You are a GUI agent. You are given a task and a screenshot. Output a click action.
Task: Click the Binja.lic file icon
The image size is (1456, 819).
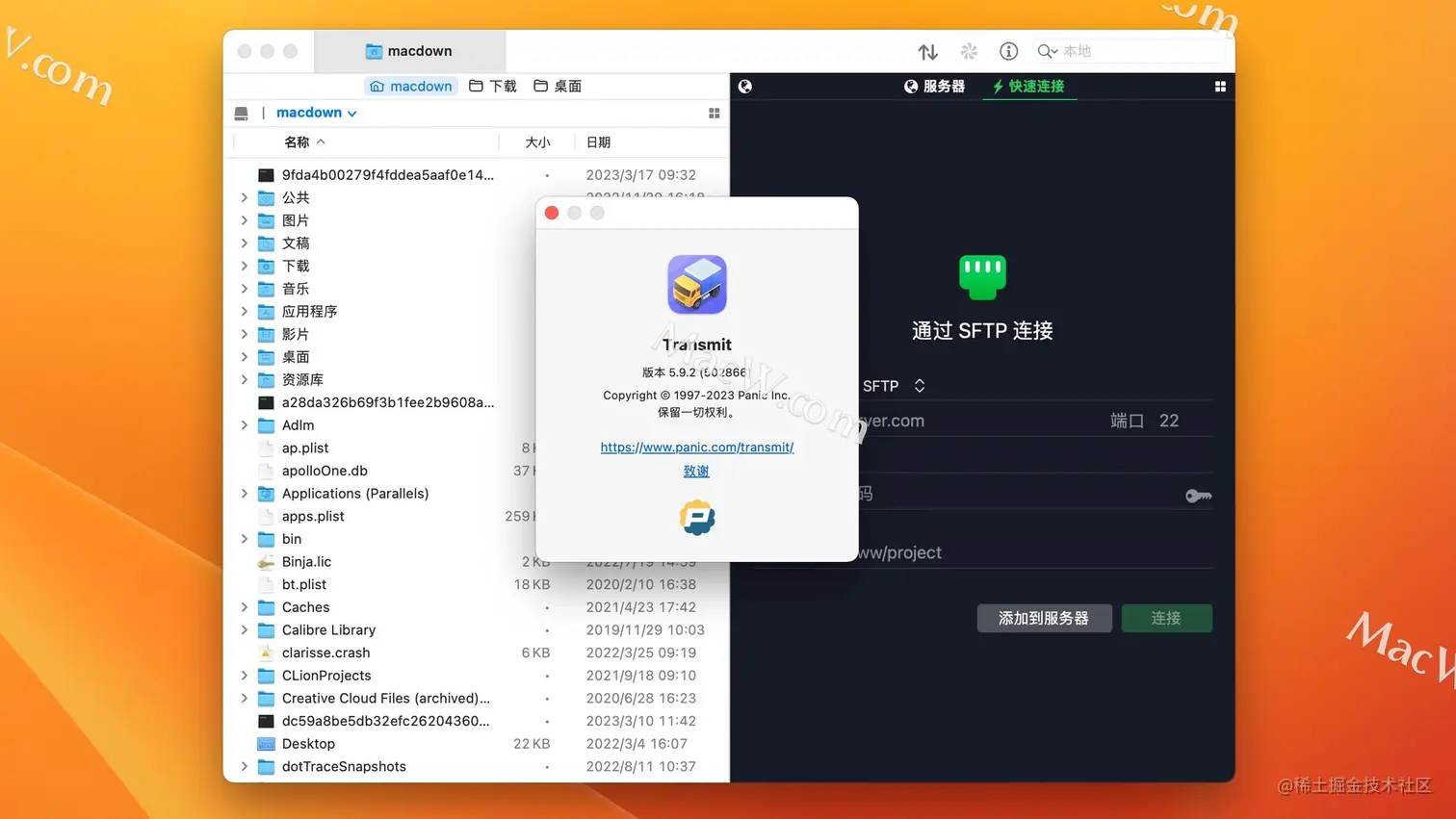click(x=267, y=561)
